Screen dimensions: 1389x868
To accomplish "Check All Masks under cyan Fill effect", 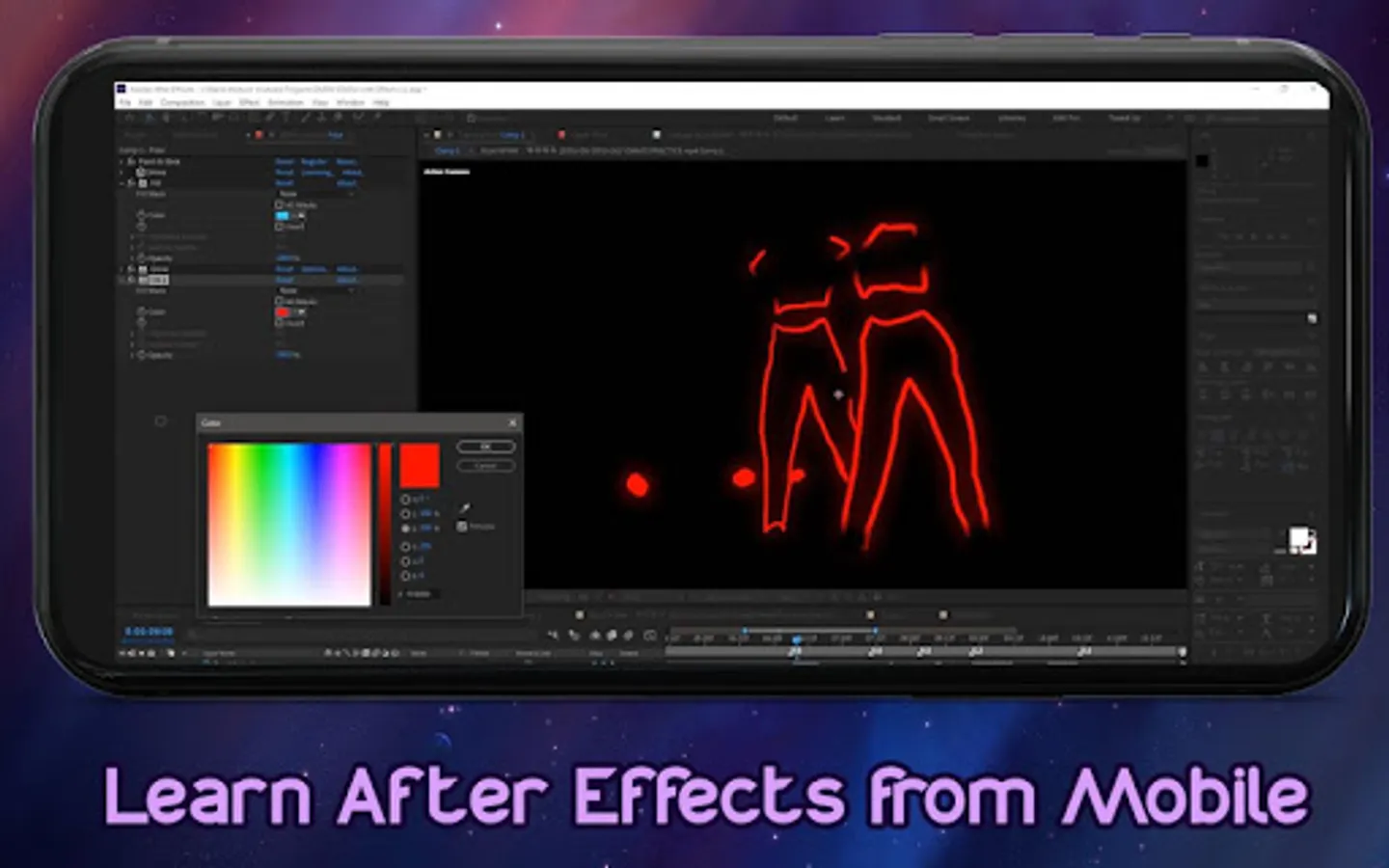I will (279, 204).
